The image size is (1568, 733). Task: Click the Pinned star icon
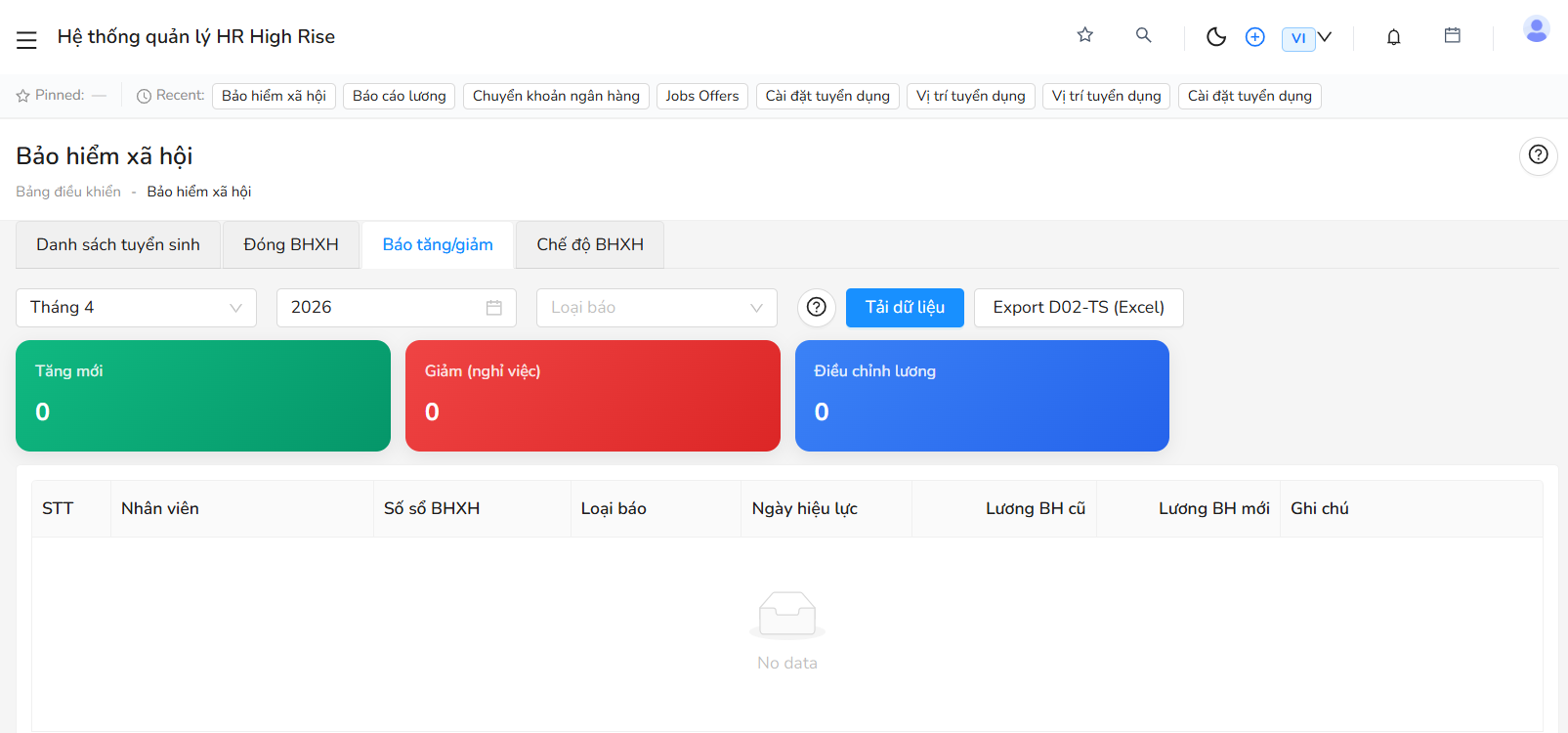point(23,96)
